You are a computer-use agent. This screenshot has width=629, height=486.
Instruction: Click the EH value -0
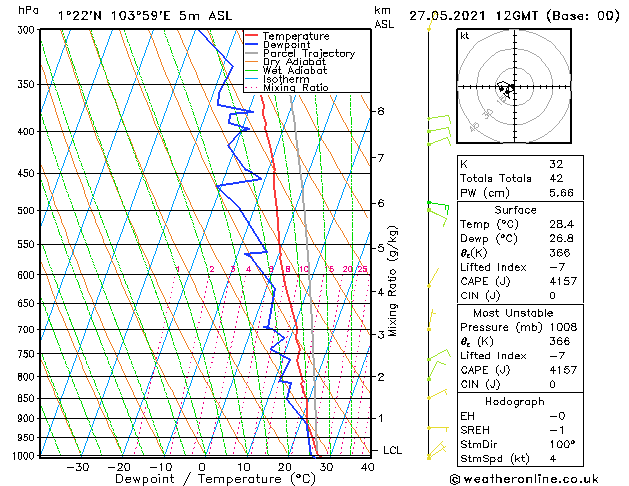557,416
